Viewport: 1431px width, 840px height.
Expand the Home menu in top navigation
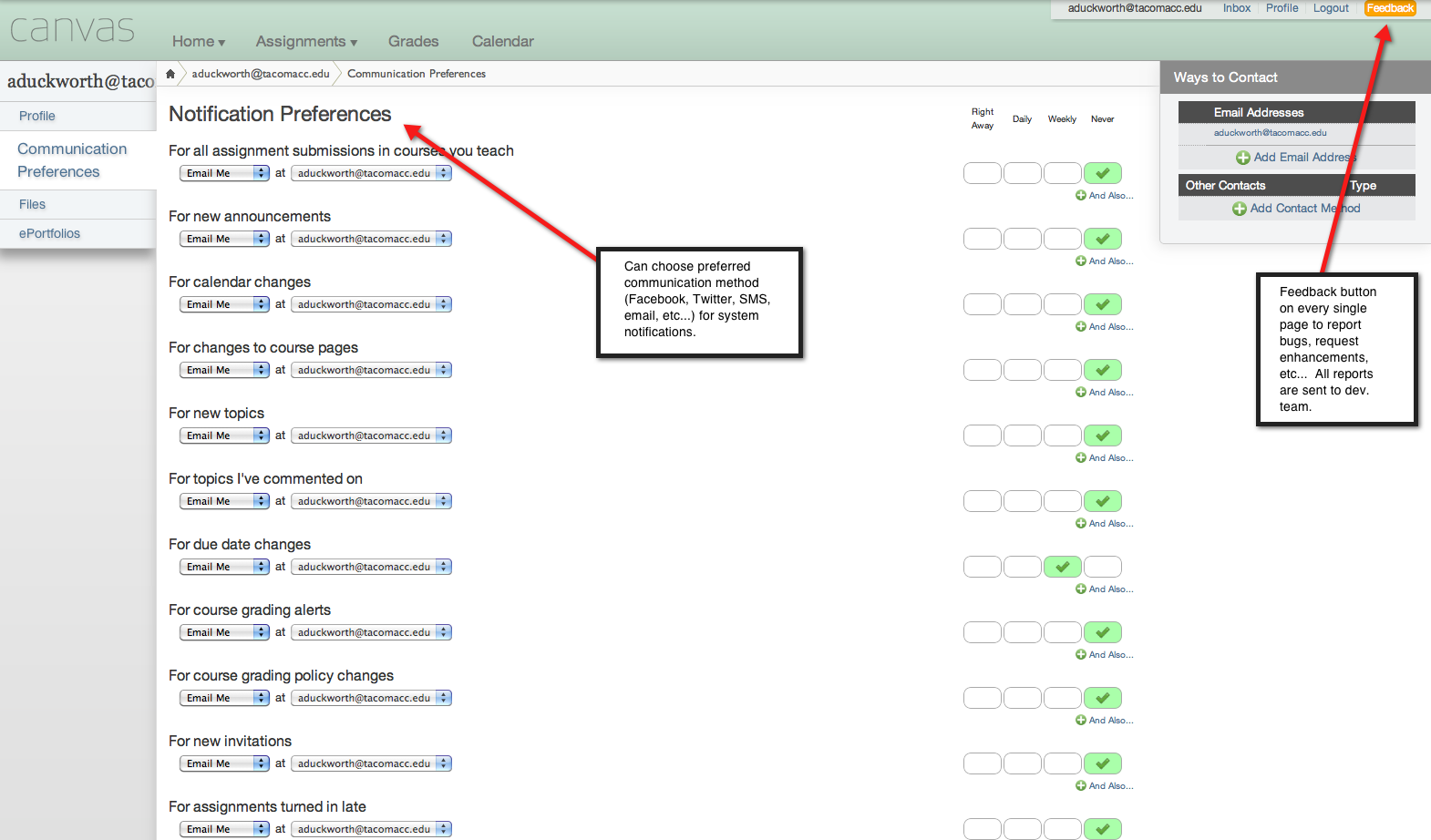click(198, 42)
